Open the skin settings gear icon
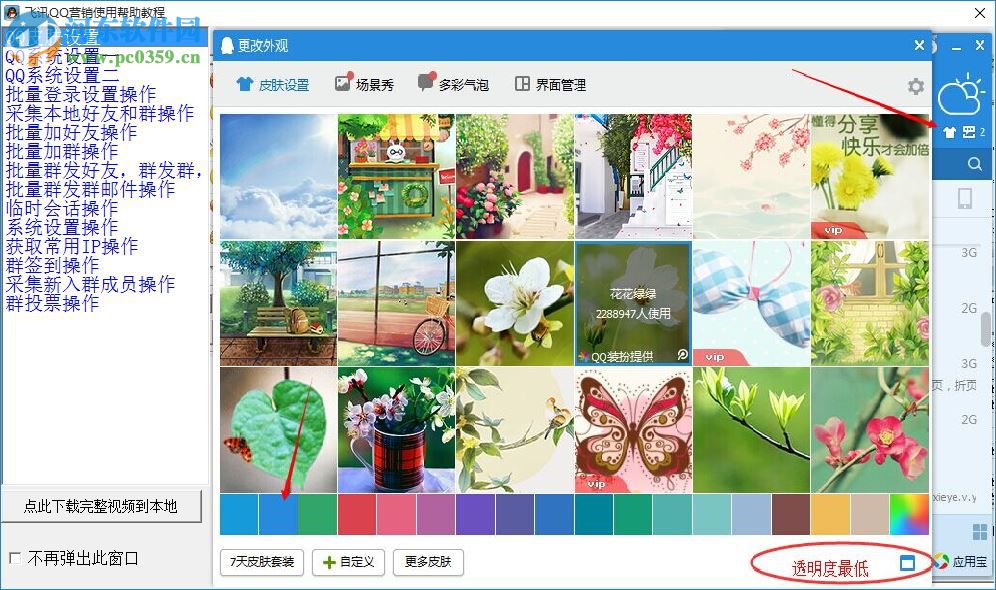This screenshot has height=590, width=996. (x=915, y=86)
